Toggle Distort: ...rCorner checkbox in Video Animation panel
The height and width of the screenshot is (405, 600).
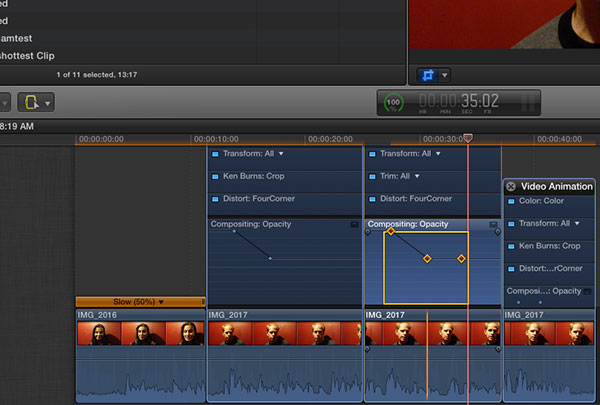(x=511, y=269)
